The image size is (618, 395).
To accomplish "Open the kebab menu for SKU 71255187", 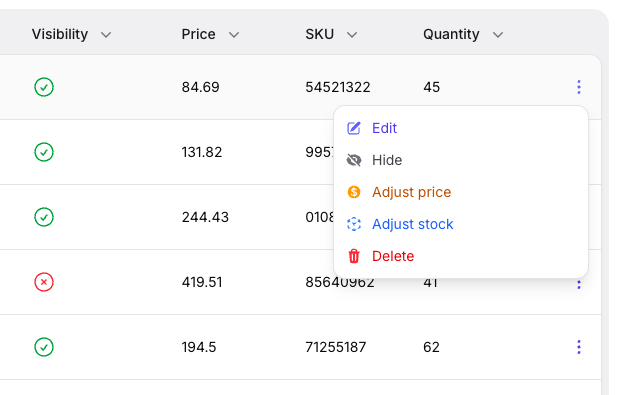I will coord(579,347).
